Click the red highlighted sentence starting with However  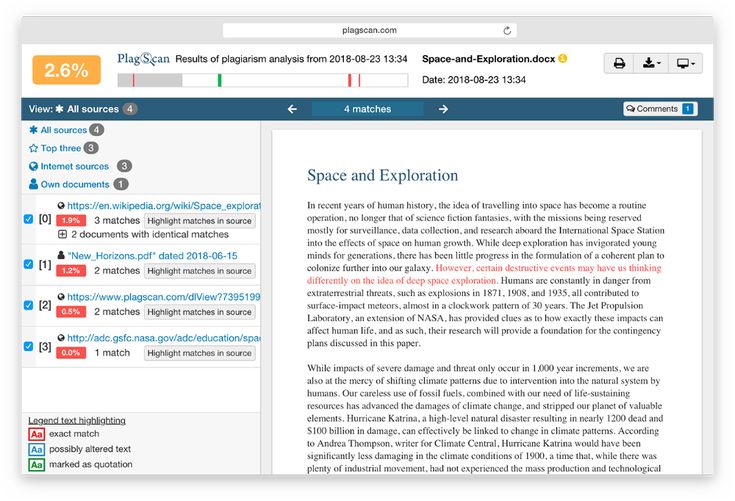tap(484, 274)
